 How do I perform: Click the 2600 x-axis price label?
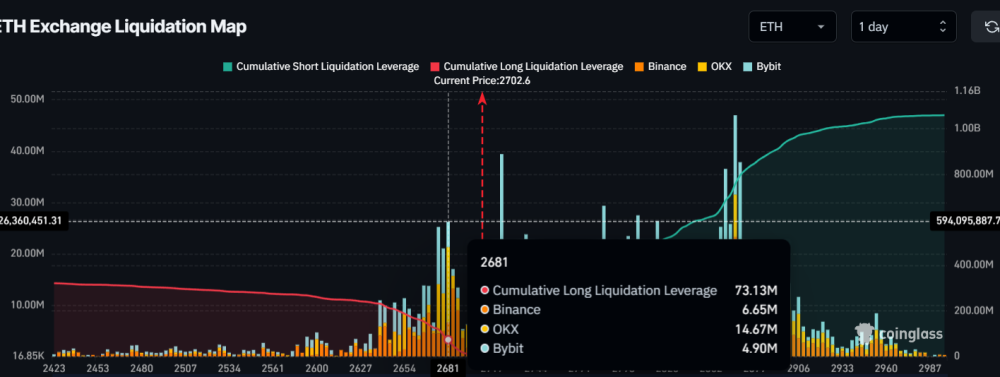(317, 369)
